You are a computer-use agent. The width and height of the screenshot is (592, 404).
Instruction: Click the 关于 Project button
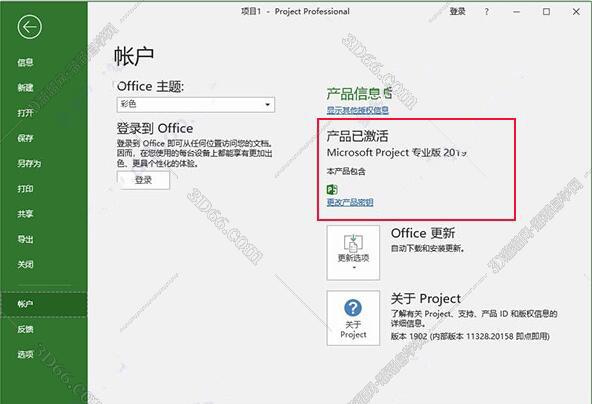tap(353, 318)
